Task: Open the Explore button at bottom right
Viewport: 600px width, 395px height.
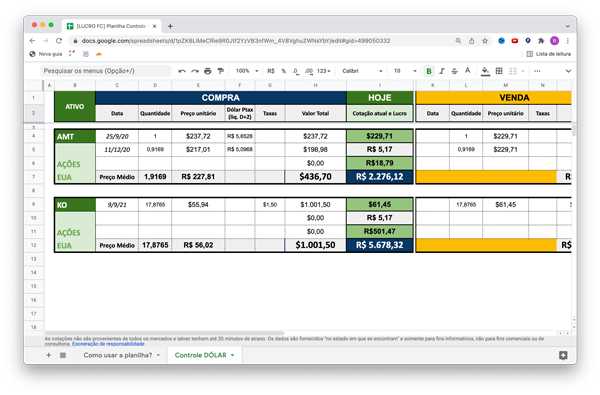Action: click(x=563, y=355)
